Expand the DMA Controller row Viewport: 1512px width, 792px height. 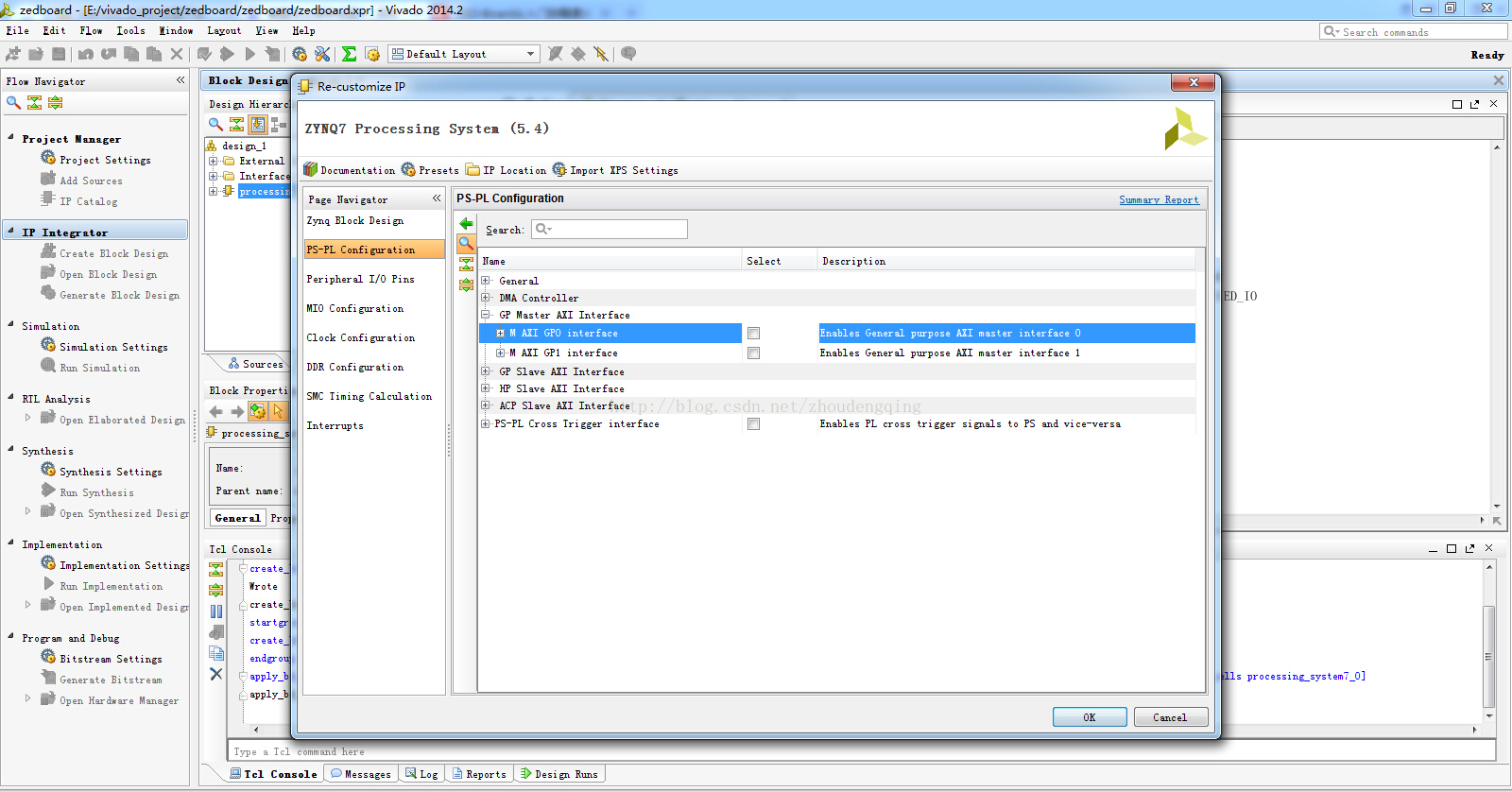486,298
